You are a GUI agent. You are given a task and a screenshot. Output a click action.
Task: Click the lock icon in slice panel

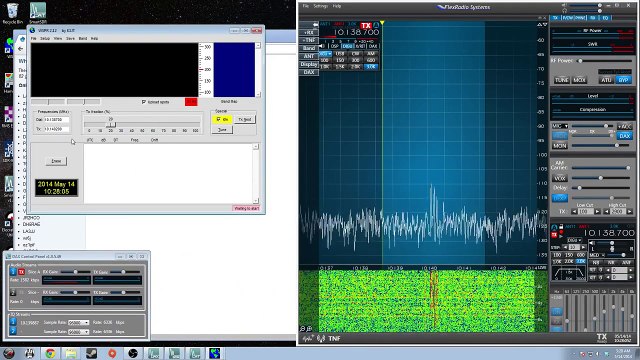click(561, 227)
